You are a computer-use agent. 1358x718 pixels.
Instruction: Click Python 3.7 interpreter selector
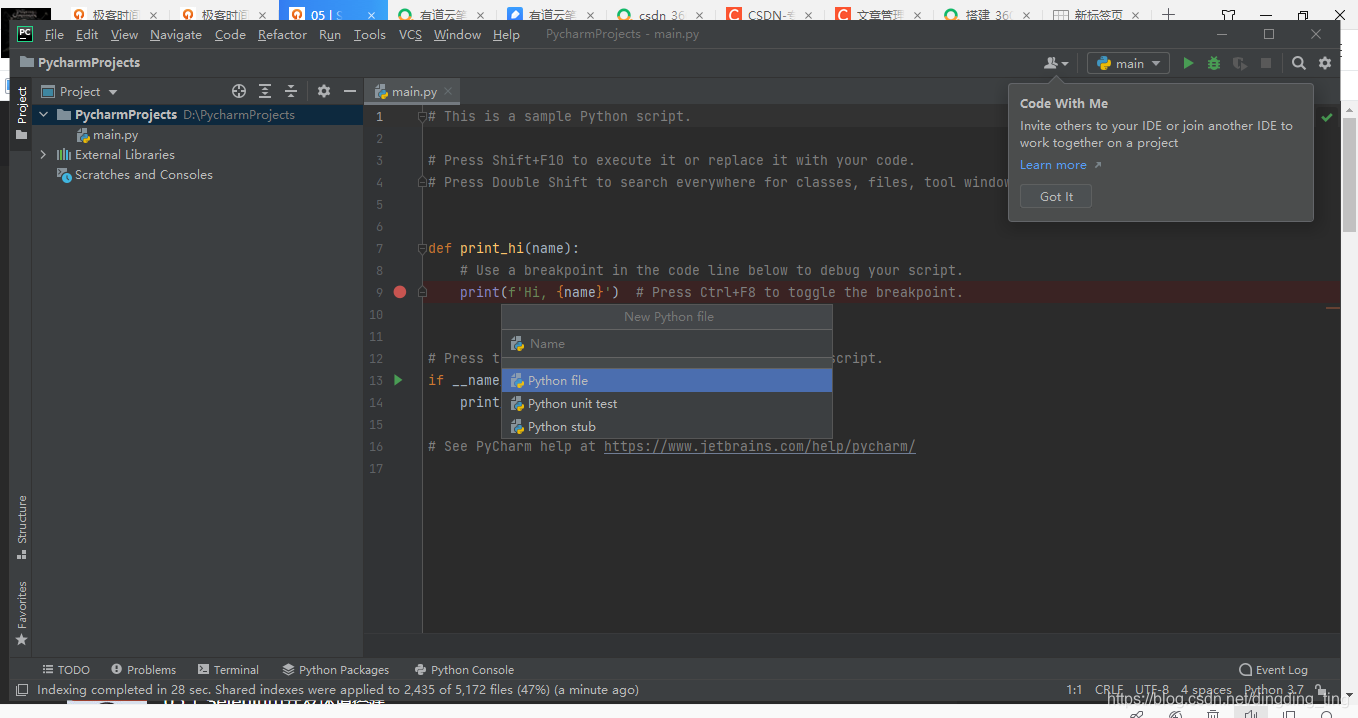click(x=1273, y=690)
